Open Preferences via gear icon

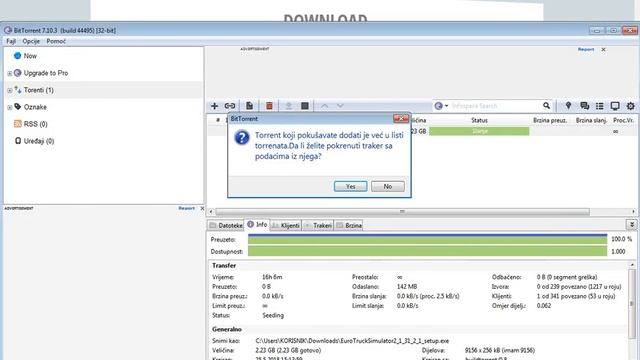(631, 106)
